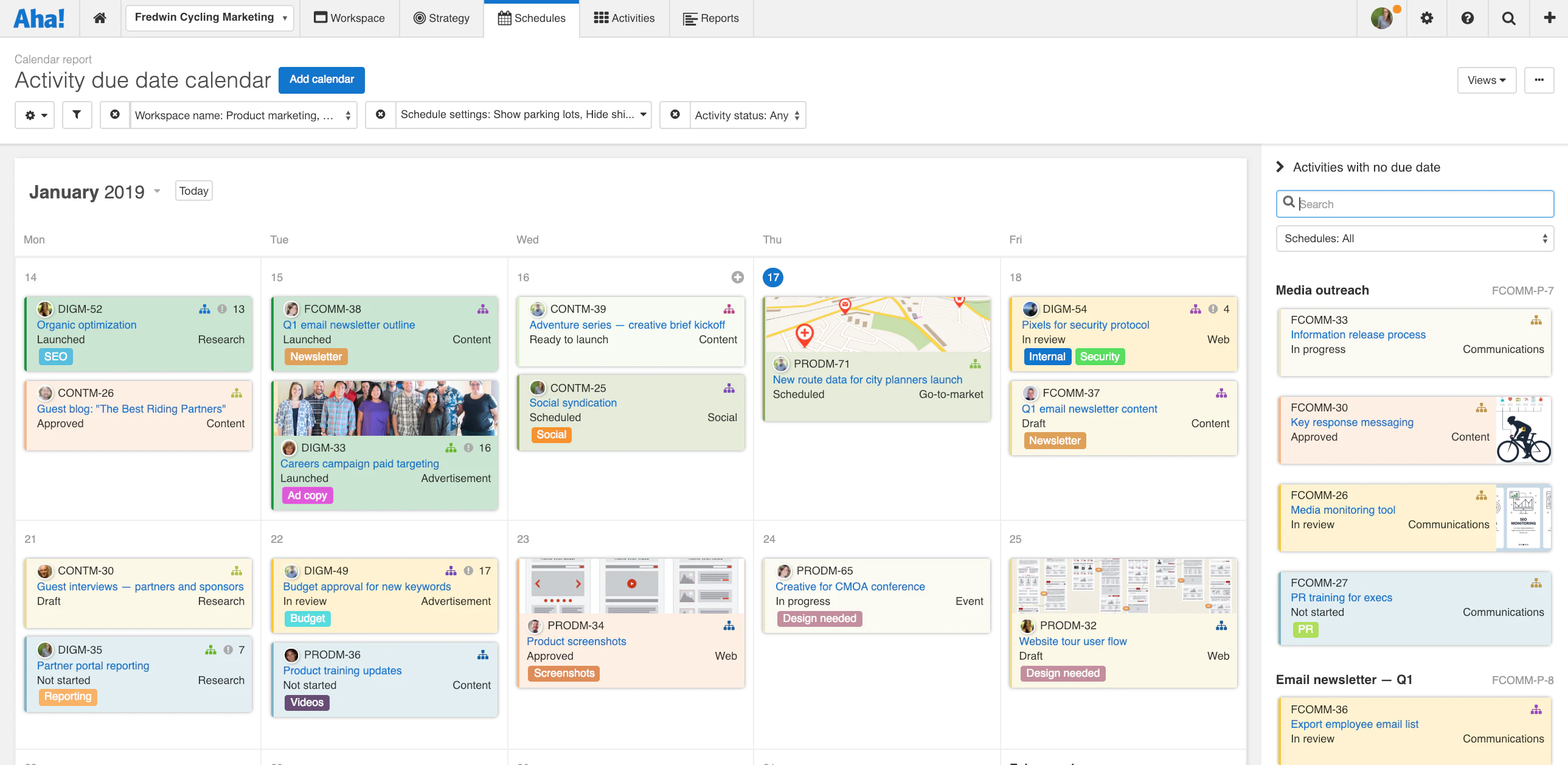Remove the Activity status filter
Screen dimensions: 1568x765
[x=675, y=114]
